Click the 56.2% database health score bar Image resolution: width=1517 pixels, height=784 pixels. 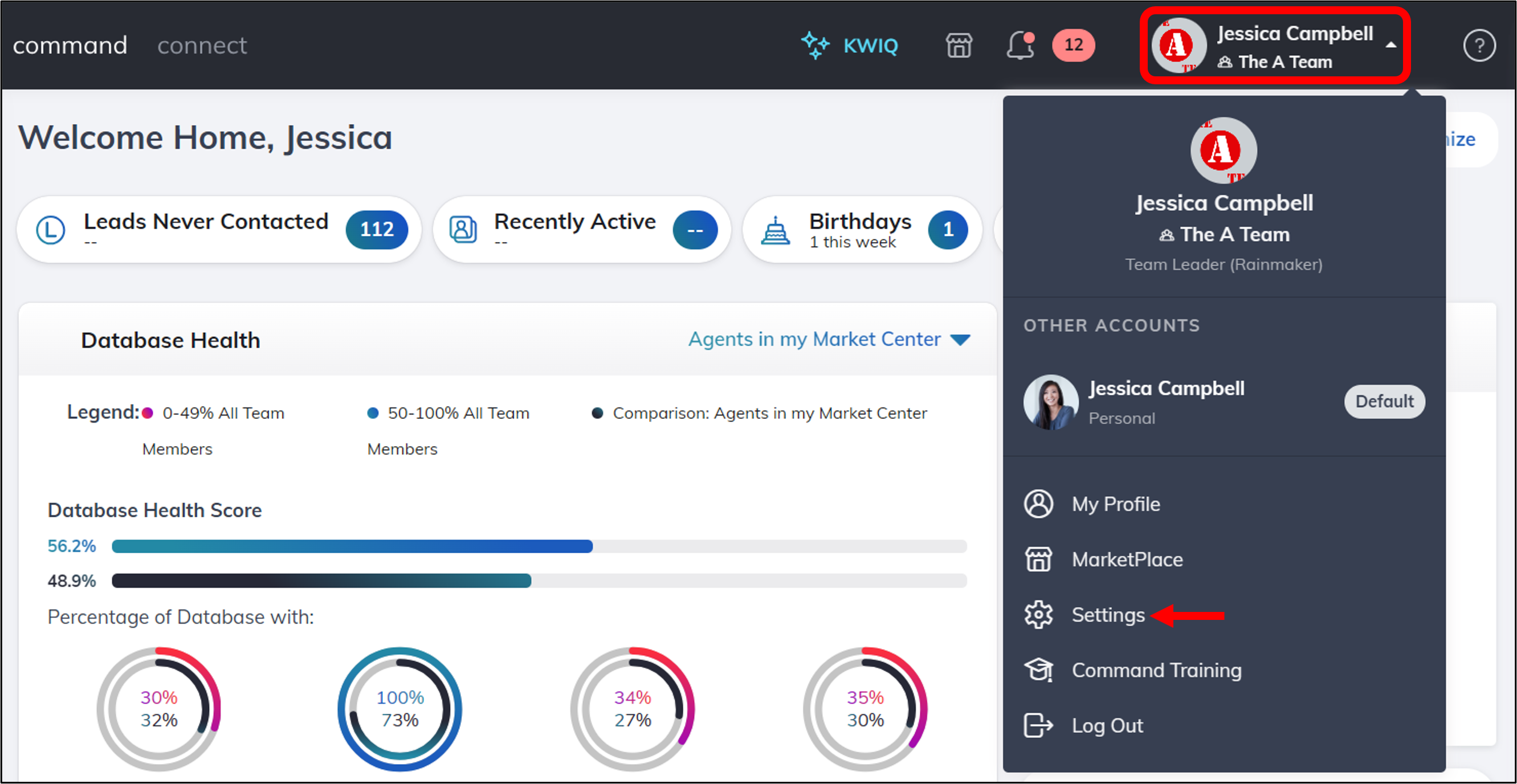pyautogui.click(x=539, y=546)
